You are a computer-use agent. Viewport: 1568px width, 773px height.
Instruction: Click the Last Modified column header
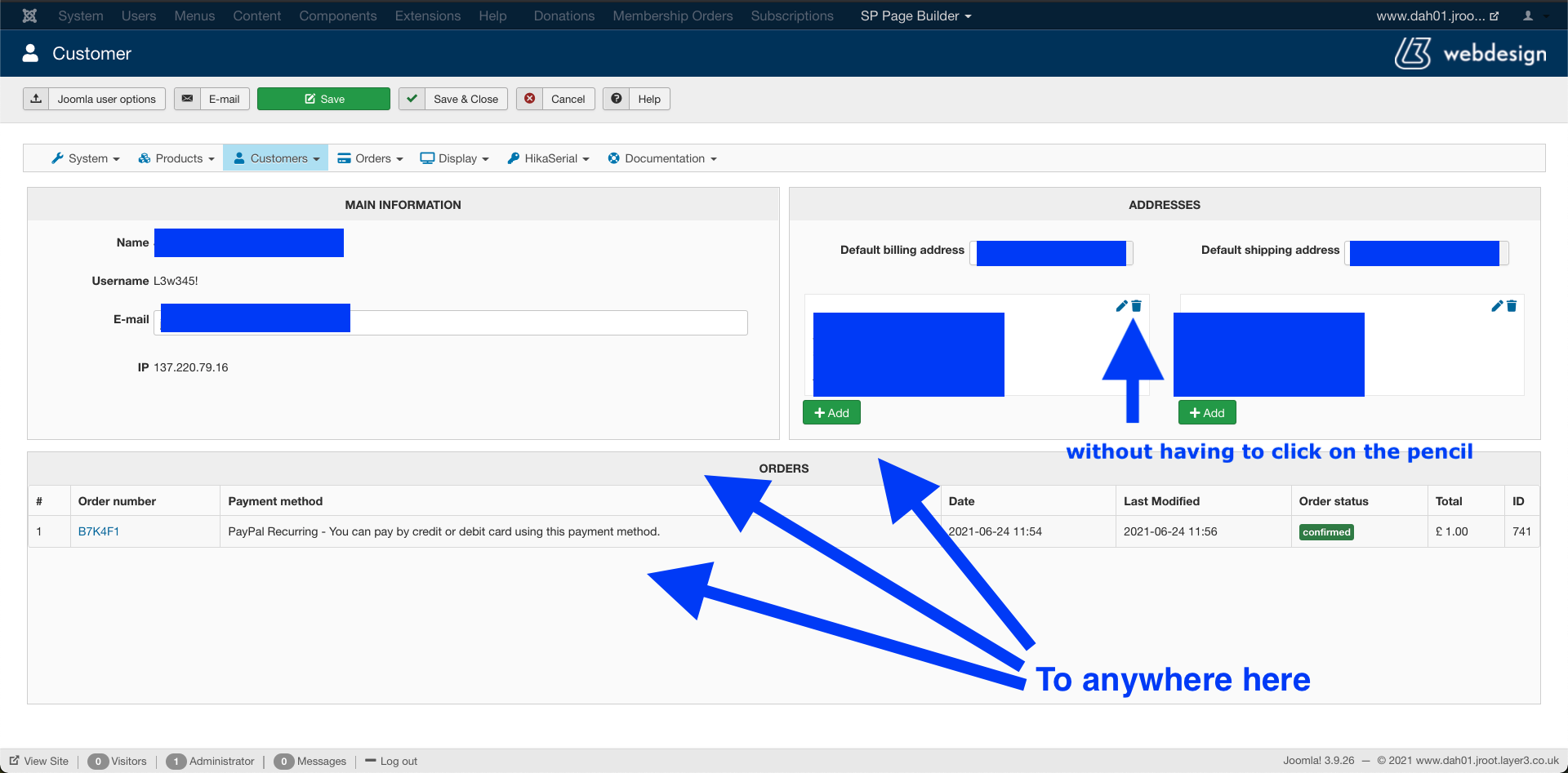pos(1161,501)
